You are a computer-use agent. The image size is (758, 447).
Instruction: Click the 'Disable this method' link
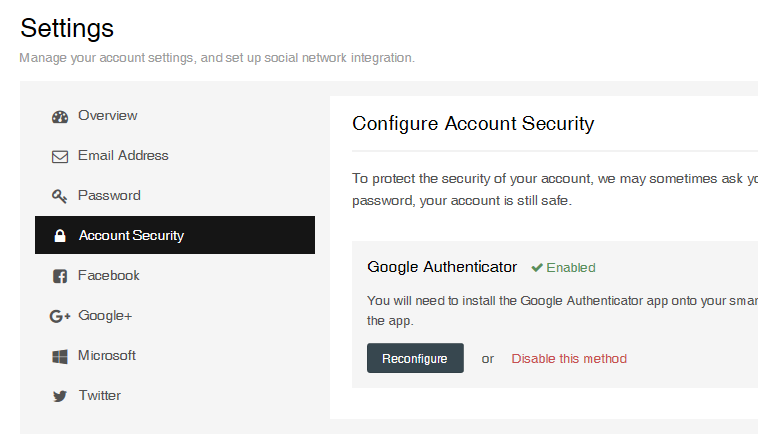569,358
